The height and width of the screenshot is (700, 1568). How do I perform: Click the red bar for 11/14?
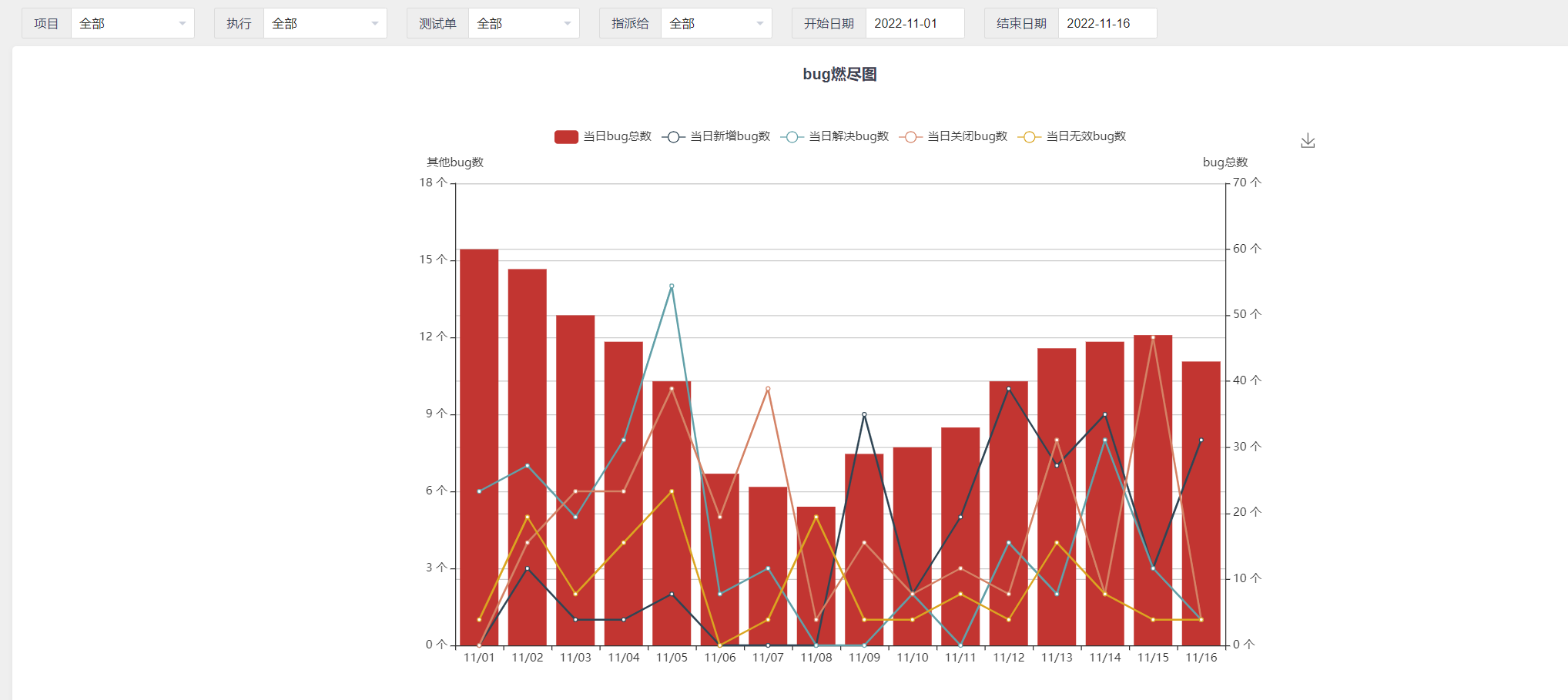point(1105,494)
